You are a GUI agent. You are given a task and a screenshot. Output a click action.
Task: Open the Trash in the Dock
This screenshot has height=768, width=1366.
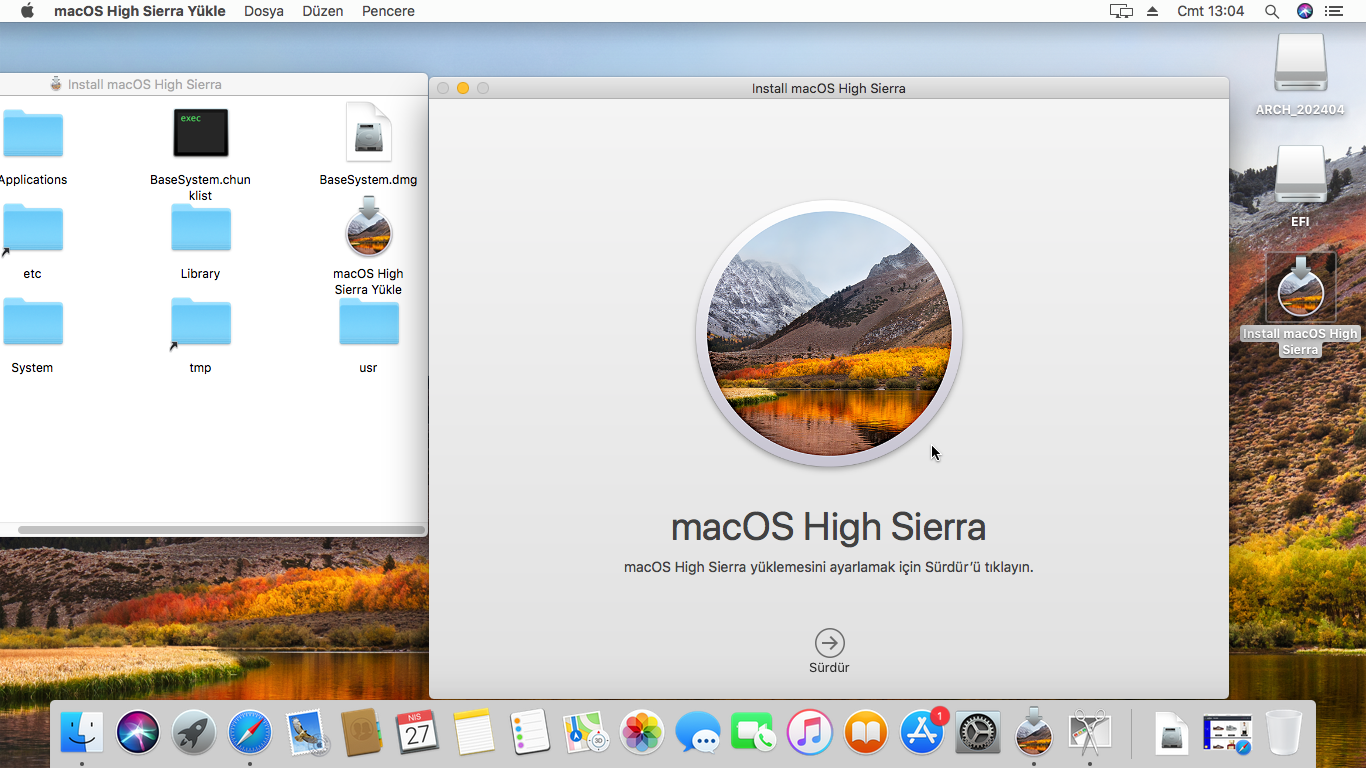(1284, 733)
